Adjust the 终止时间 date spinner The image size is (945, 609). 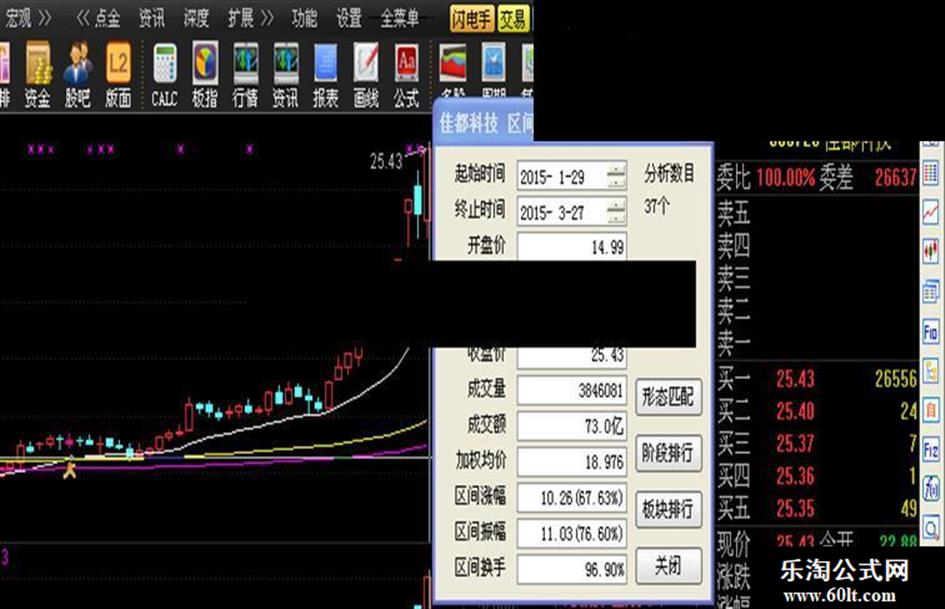[616, 212]
